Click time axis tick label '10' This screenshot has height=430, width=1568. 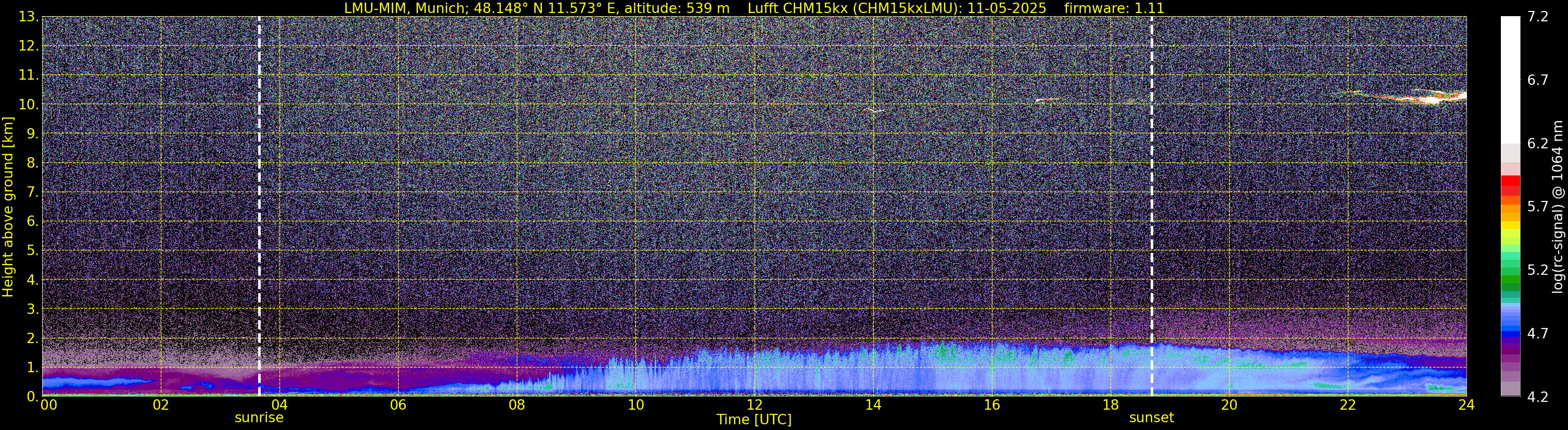coord(635,405)
